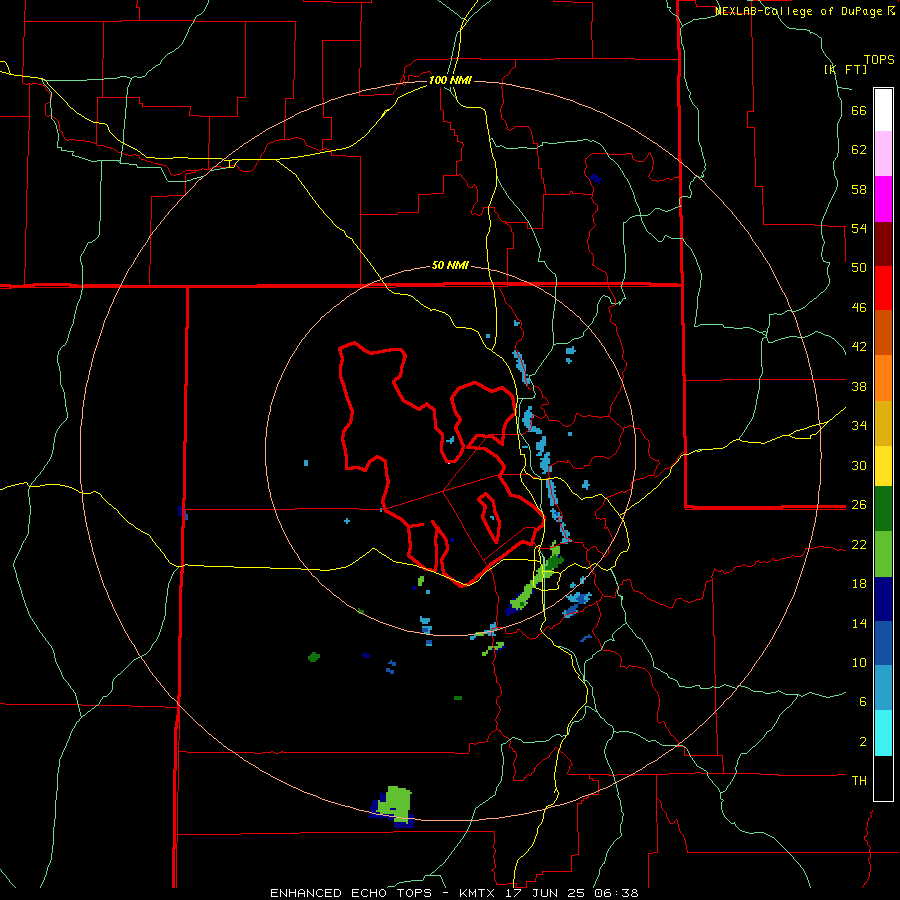Click the 62 value on the legend
This screenshot has height=900, width=900.
859,150
